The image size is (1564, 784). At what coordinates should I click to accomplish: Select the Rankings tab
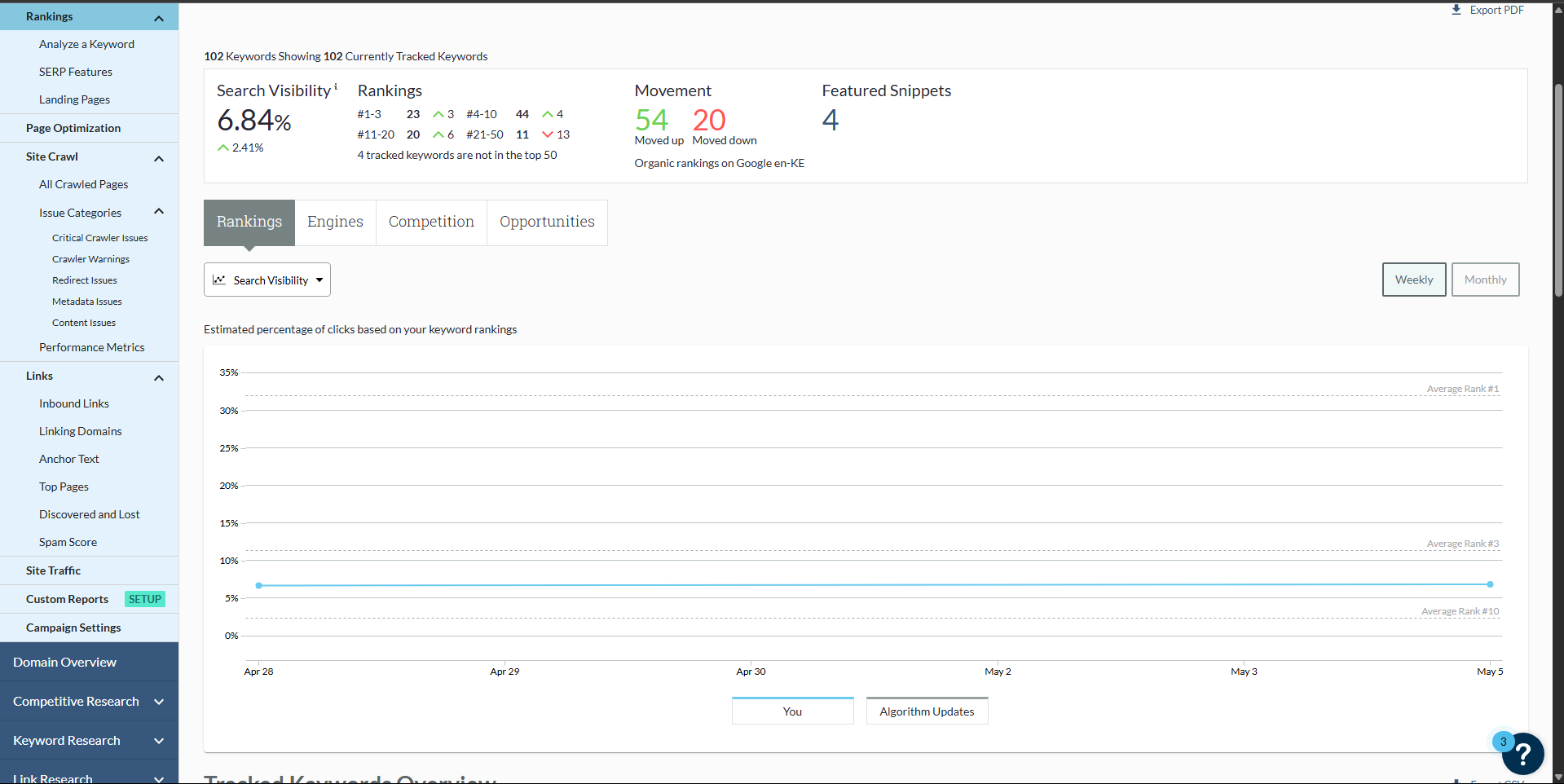pyautogui.click(x=249, y=222)
